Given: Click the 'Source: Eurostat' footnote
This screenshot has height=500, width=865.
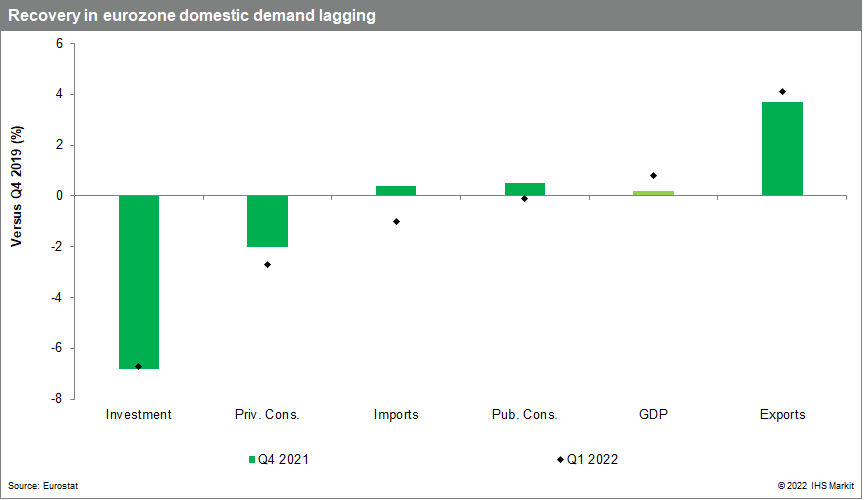Looking at the screenshot, I should pyautogui.click(x=42, y=485).
